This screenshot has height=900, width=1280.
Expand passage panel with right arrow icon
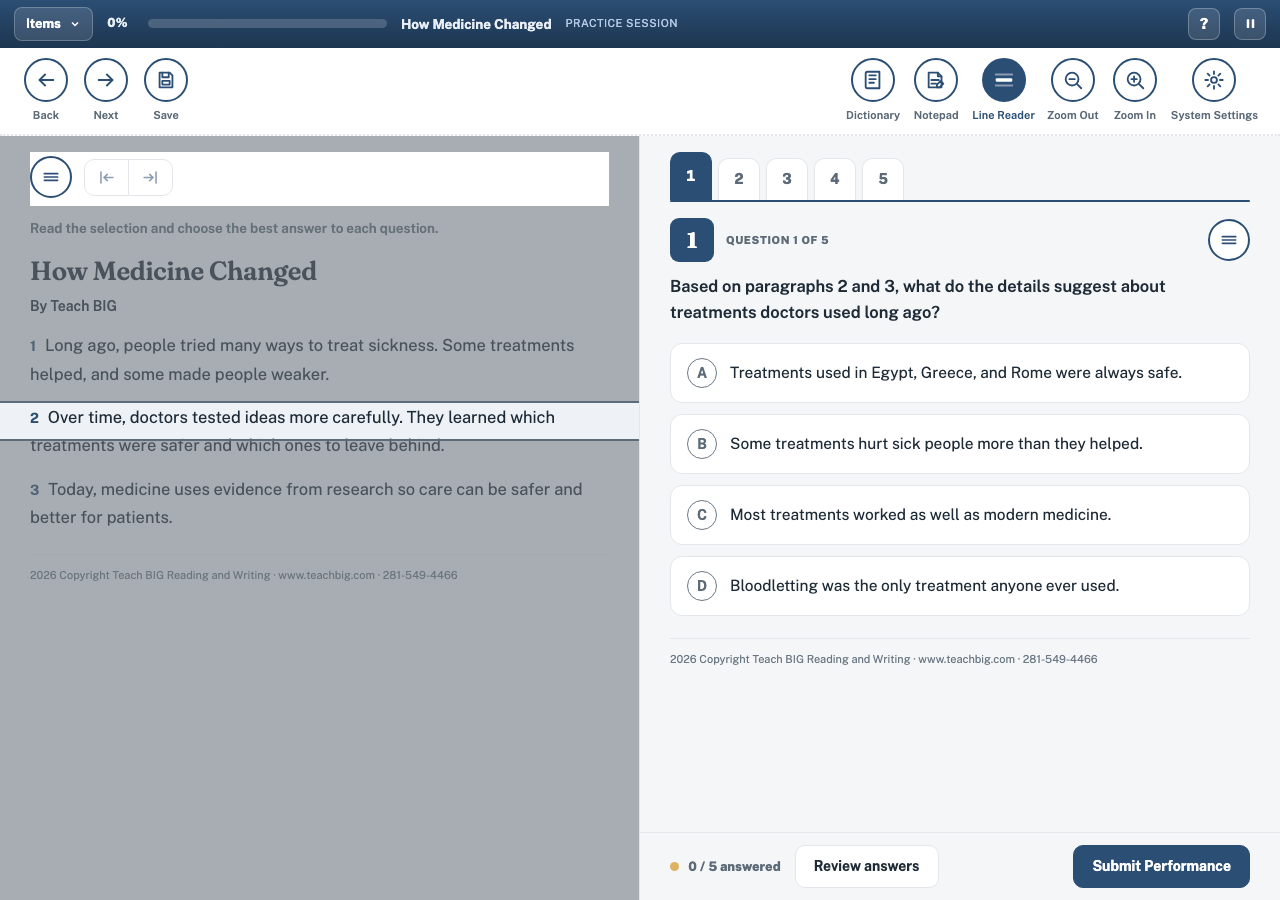(151, 177)
